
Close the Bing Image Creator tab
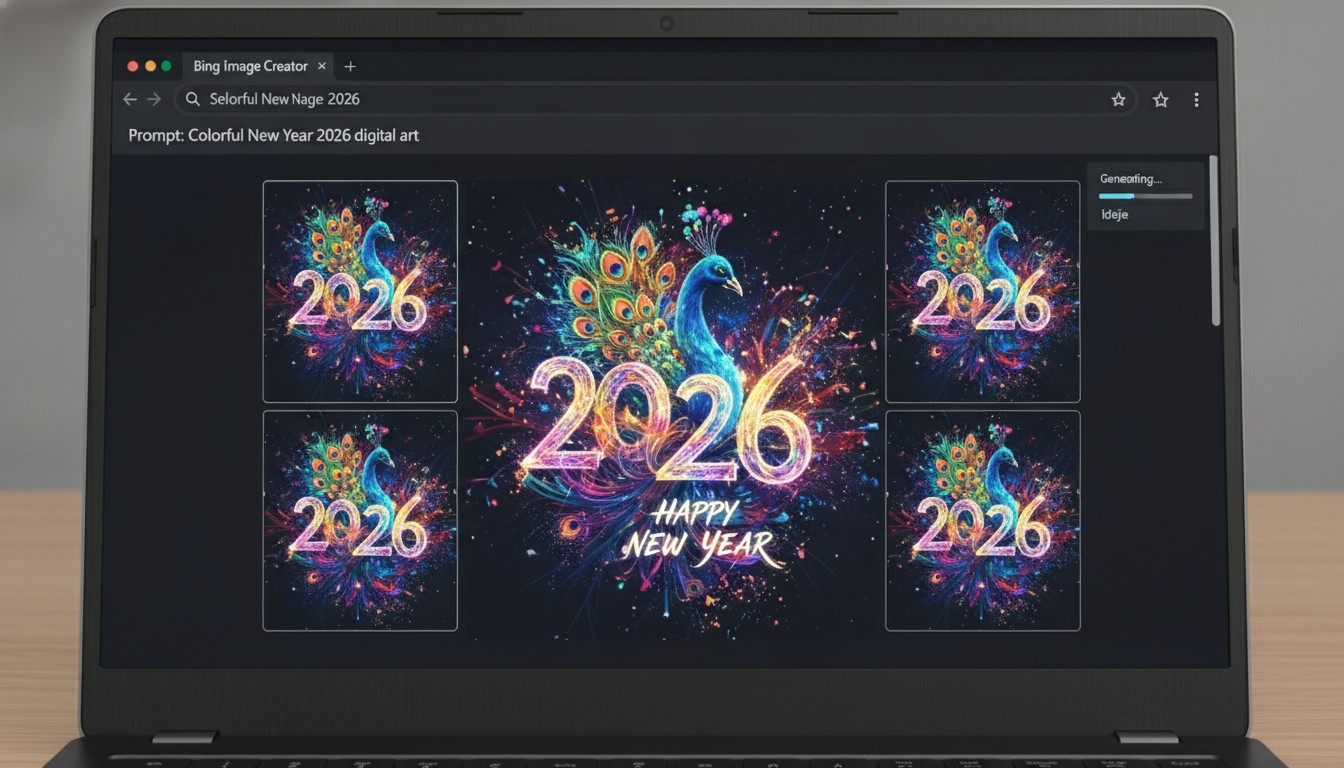(322, 66)
